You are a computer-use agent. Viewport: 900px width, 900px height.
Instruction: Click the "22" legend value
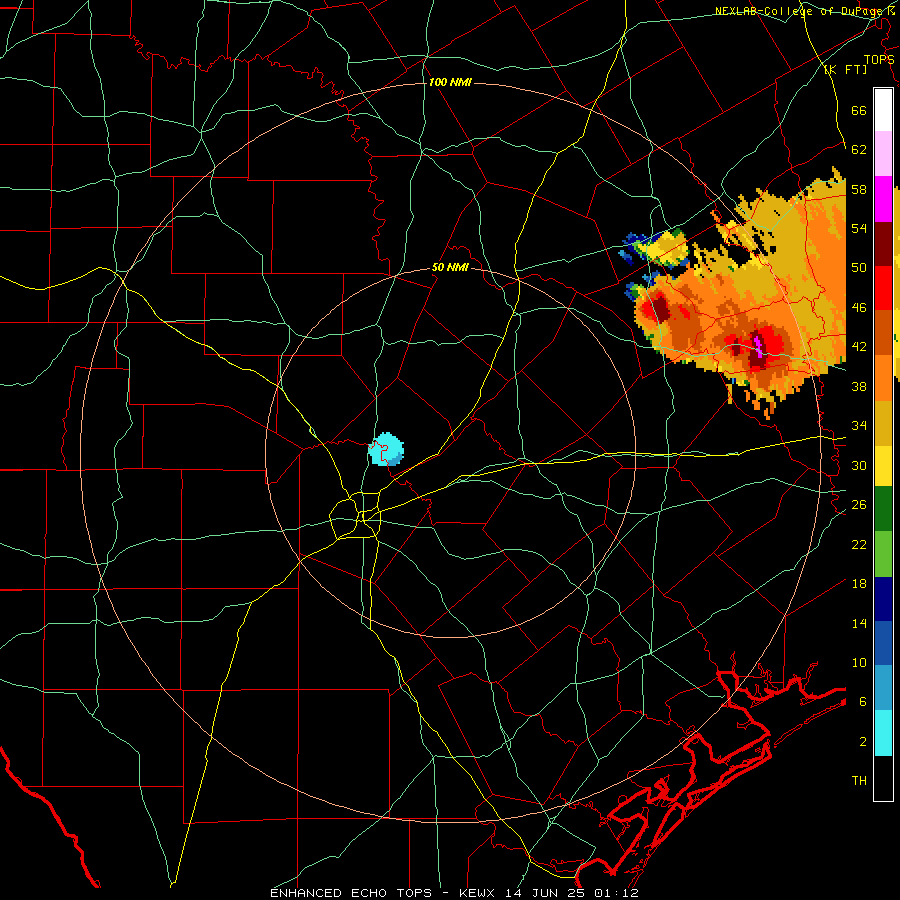pyautogui.click(x=859, y=544)
